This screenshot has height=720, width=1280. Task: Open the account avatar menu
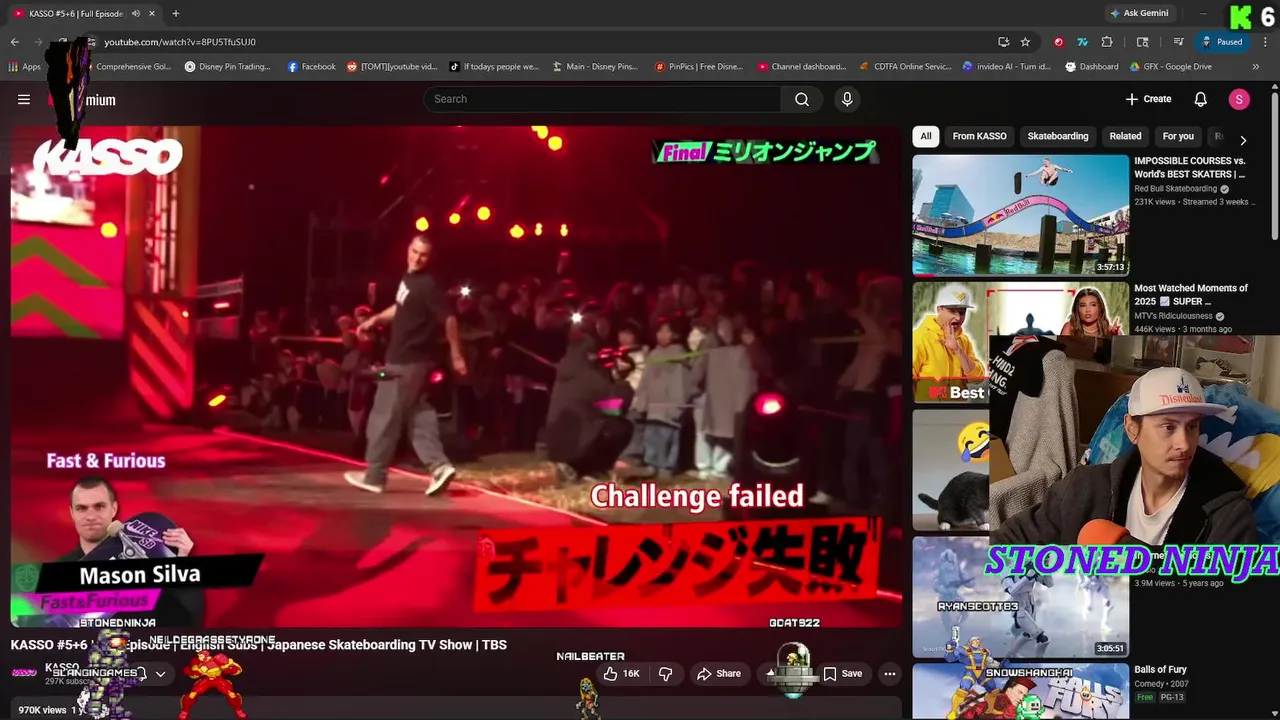pos(1239,99)
